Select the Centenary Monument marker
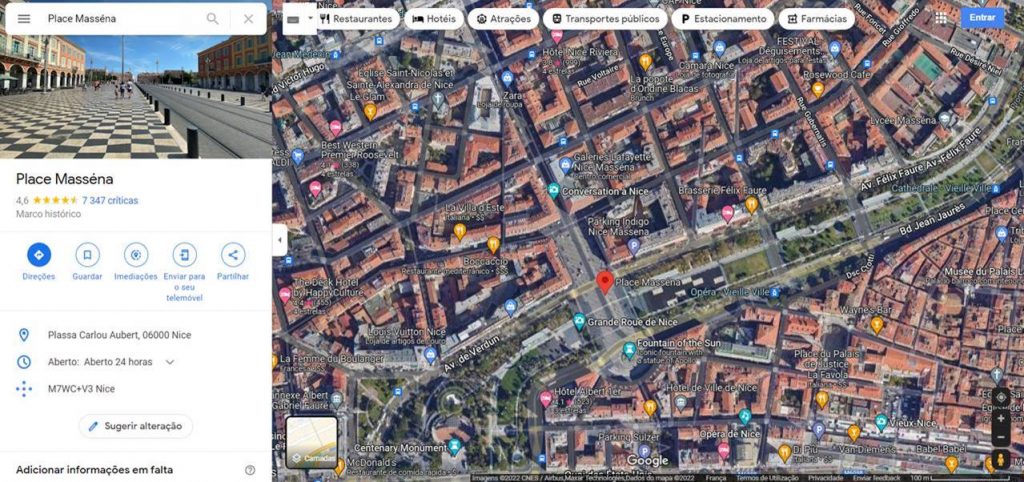The image size is (1024, 482). (455, 447)
